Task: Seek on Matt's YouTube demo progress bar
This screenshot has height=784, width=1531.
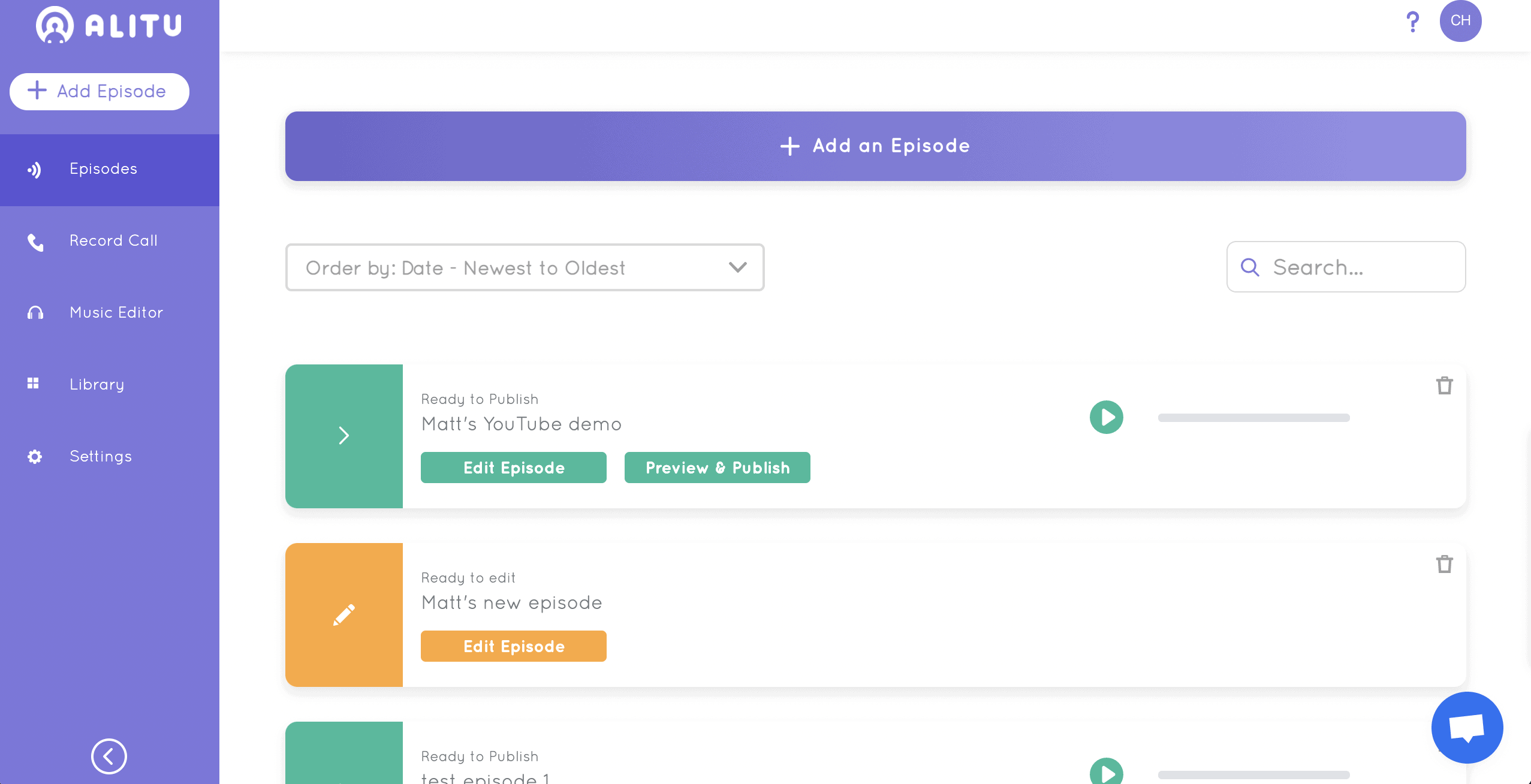Action: click(1254, 418)
